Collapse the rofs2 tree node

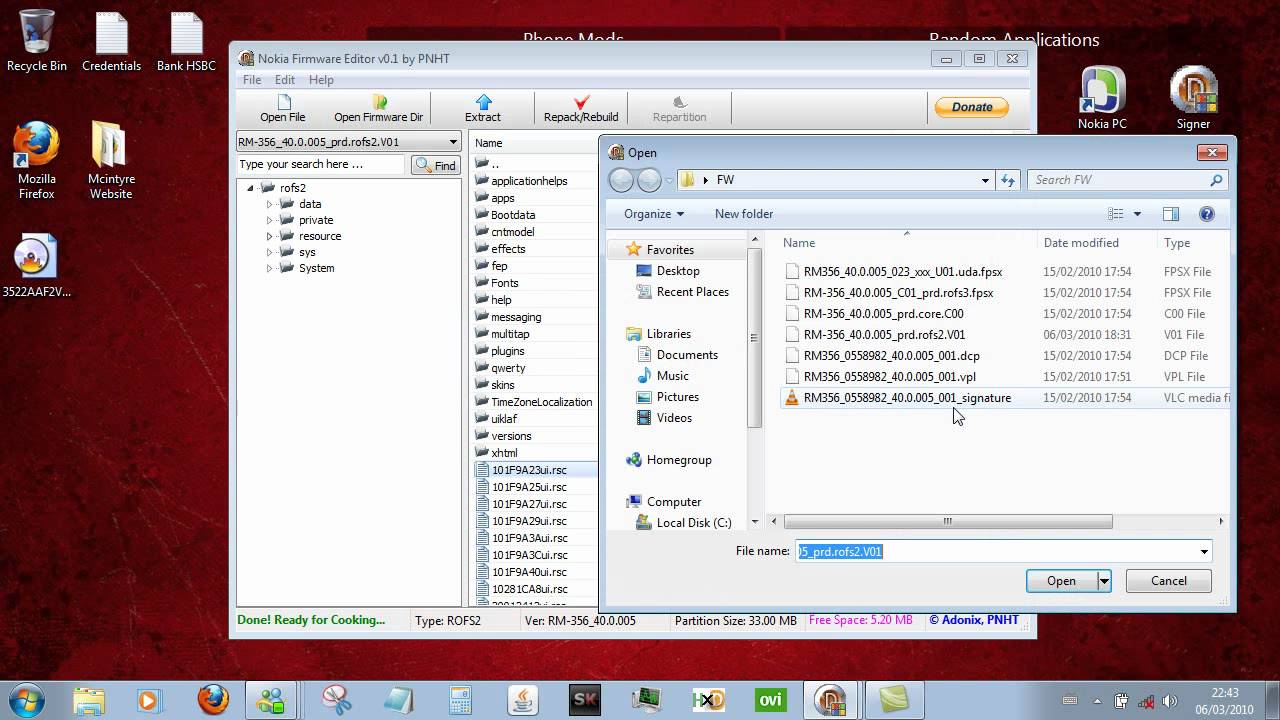[x=251, y=188]
